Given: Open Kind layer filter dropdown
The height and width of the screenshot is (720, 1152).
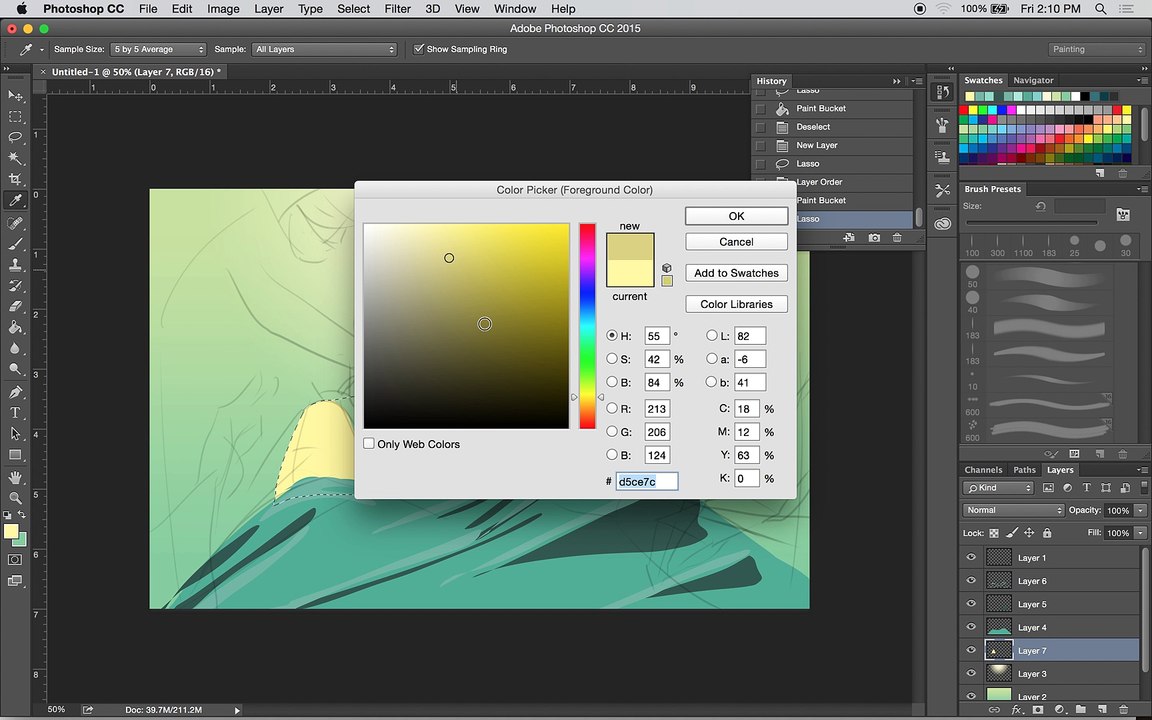Looking at the screenshot, I should [998, 487].
